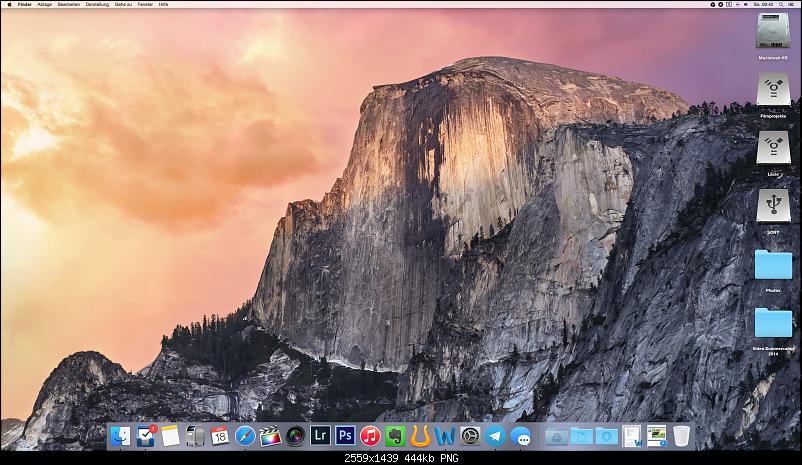Open the Trash in the Dock
The width and height of the screenshot is (802, 465).
click(681, 436)
